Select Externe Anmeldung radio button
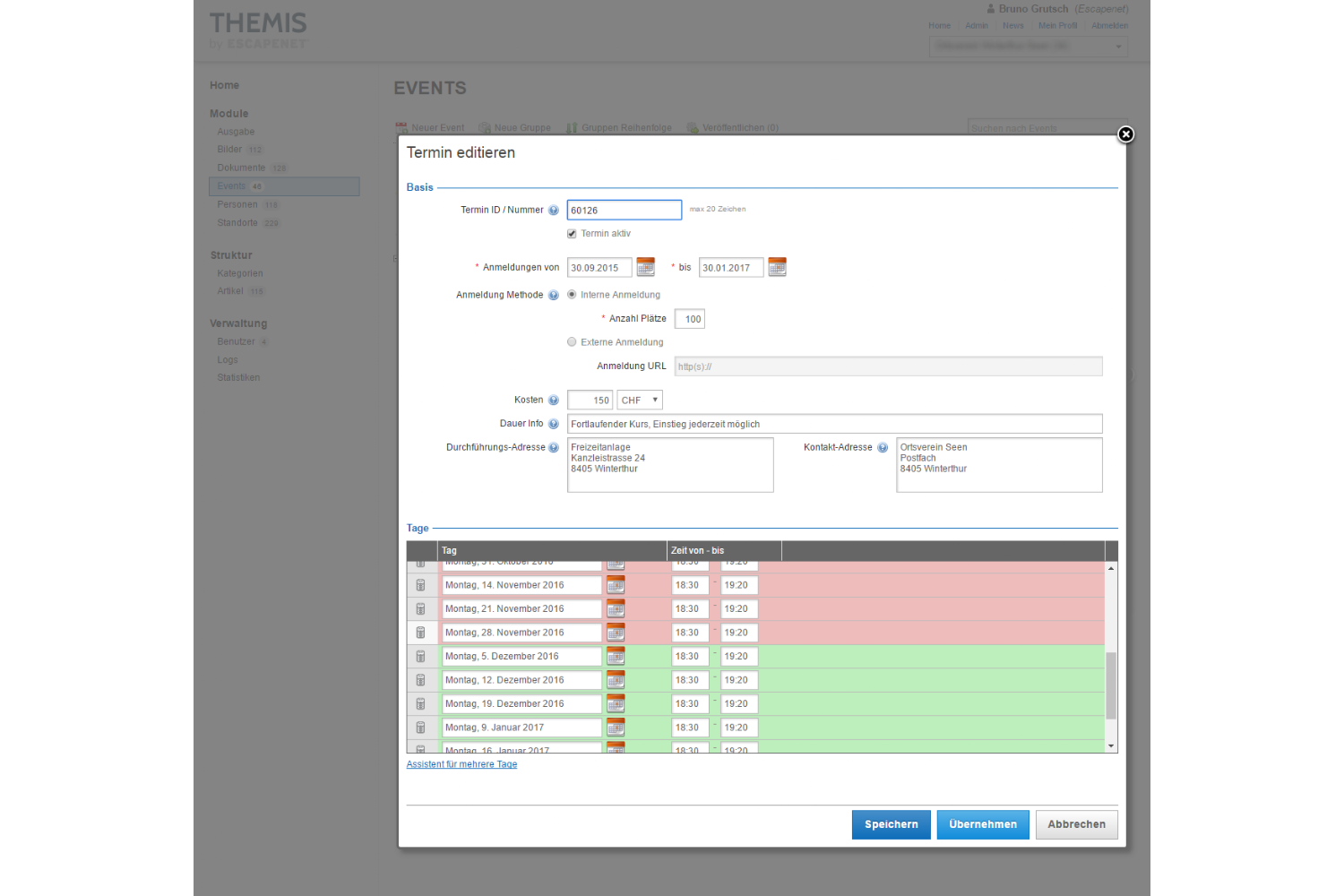 pos(572,342)
